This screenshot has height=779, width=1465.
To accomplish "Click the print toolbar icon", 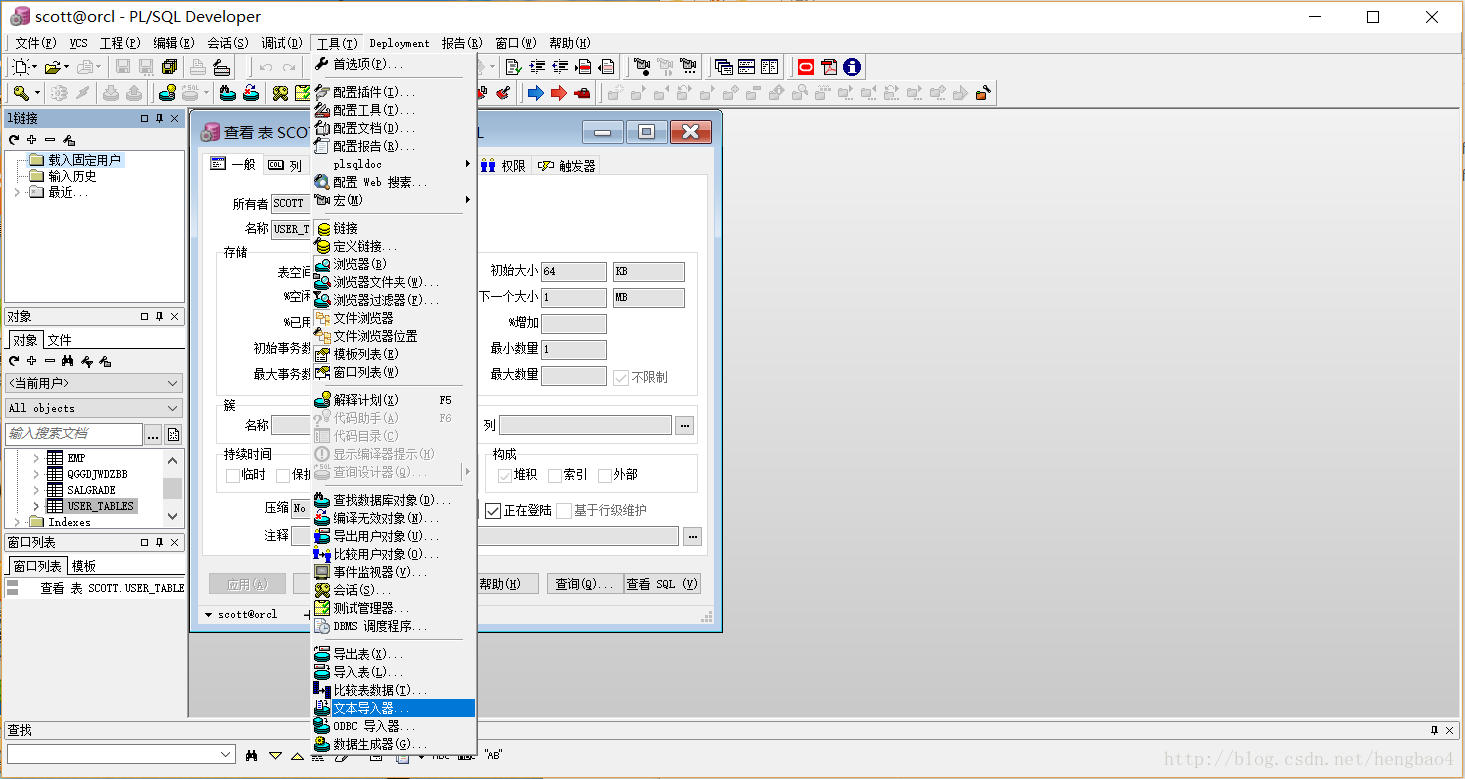I will 198,67.
